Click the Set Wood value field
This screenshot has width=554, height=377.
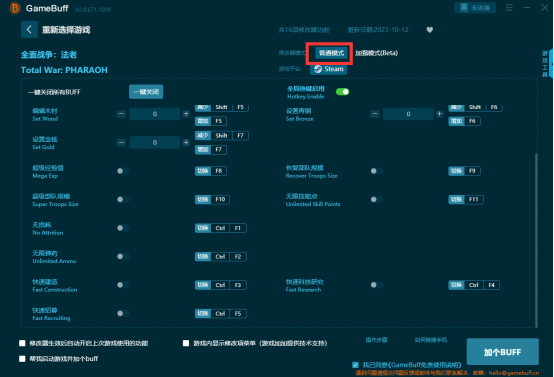coord(155,114)
